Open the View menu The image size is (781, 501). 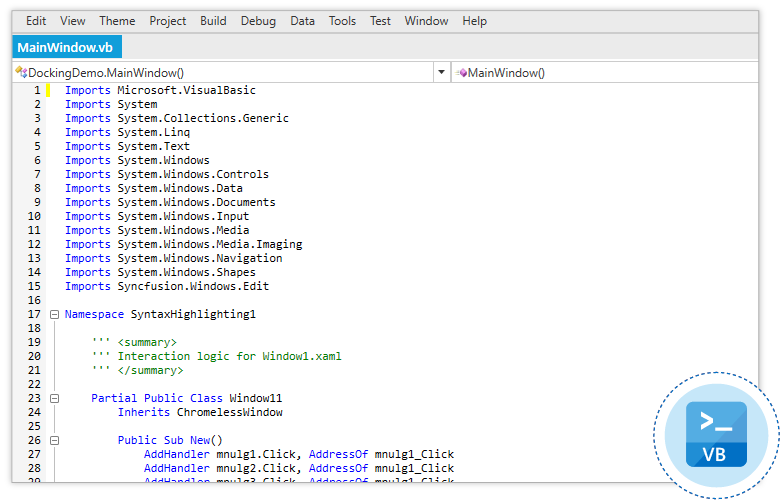[x=73, y=21]
